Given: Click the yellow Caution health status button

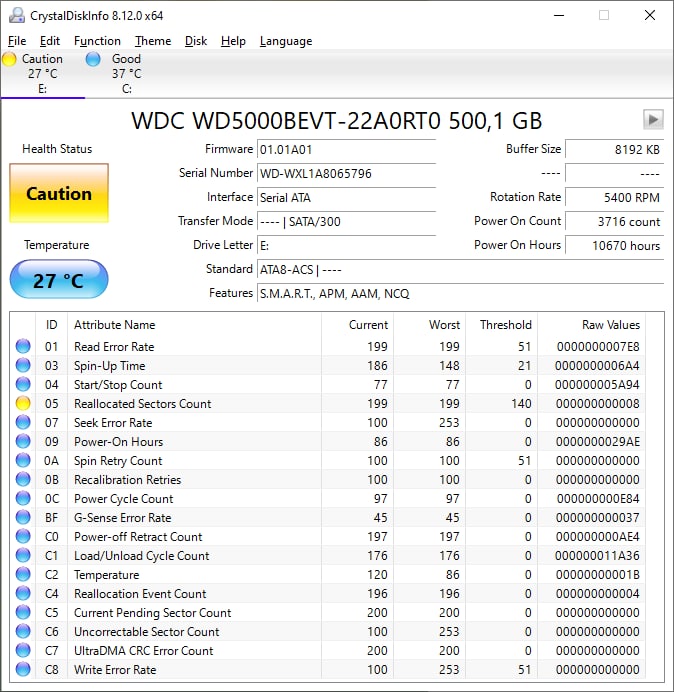Looking at the screenshot, I should [59, 193].
